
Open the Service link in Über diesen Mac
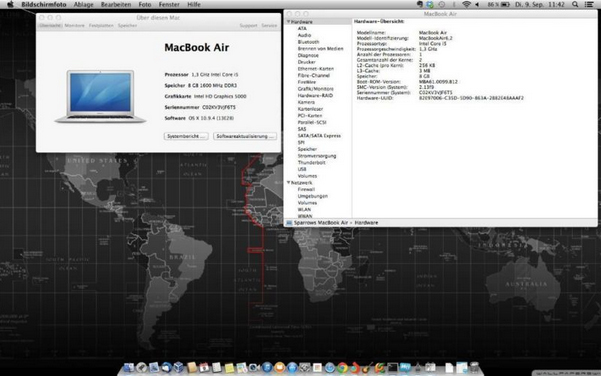click(x=269, y=25)
